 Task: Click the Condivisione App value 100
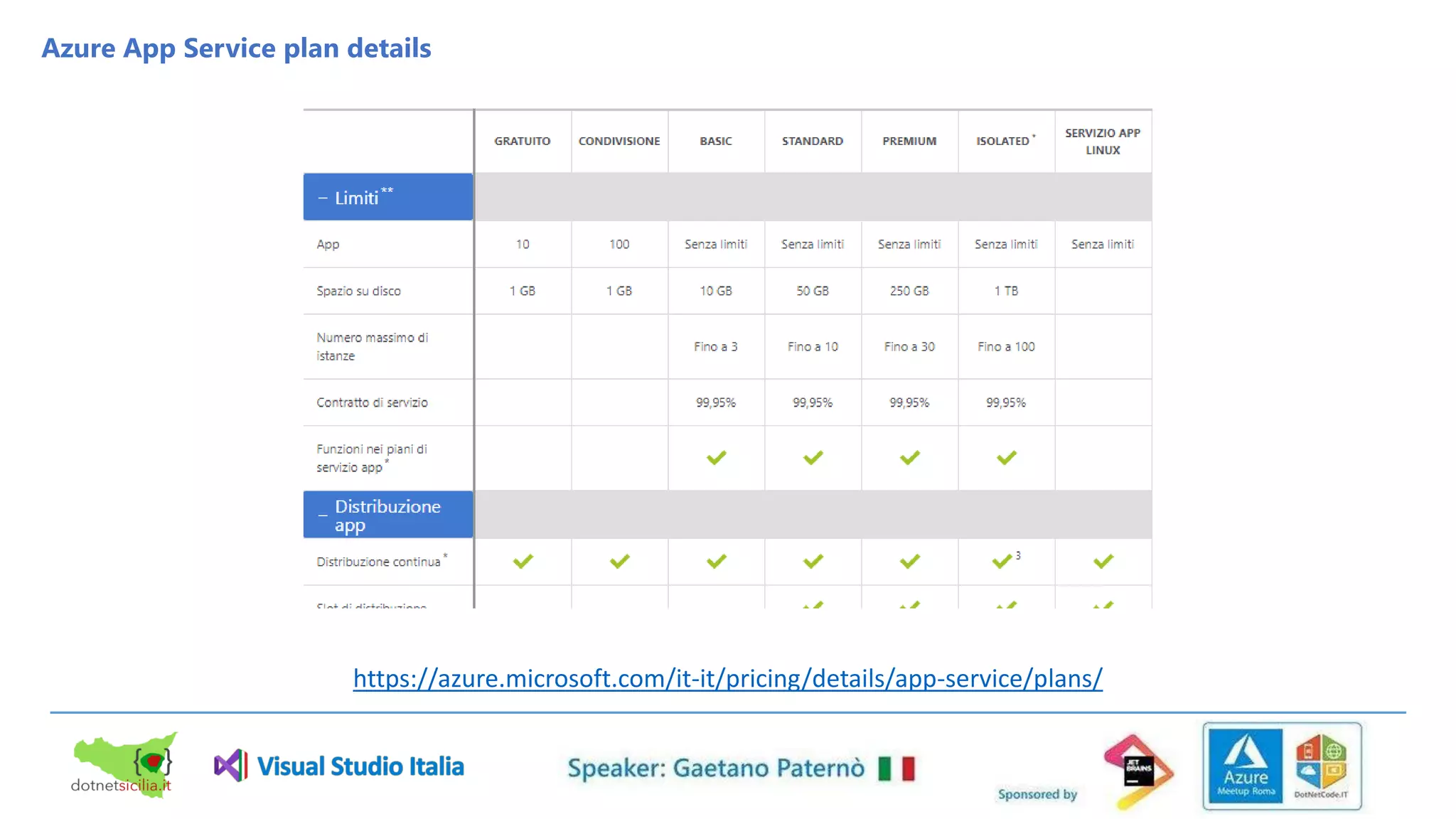(x=619, y=244)
